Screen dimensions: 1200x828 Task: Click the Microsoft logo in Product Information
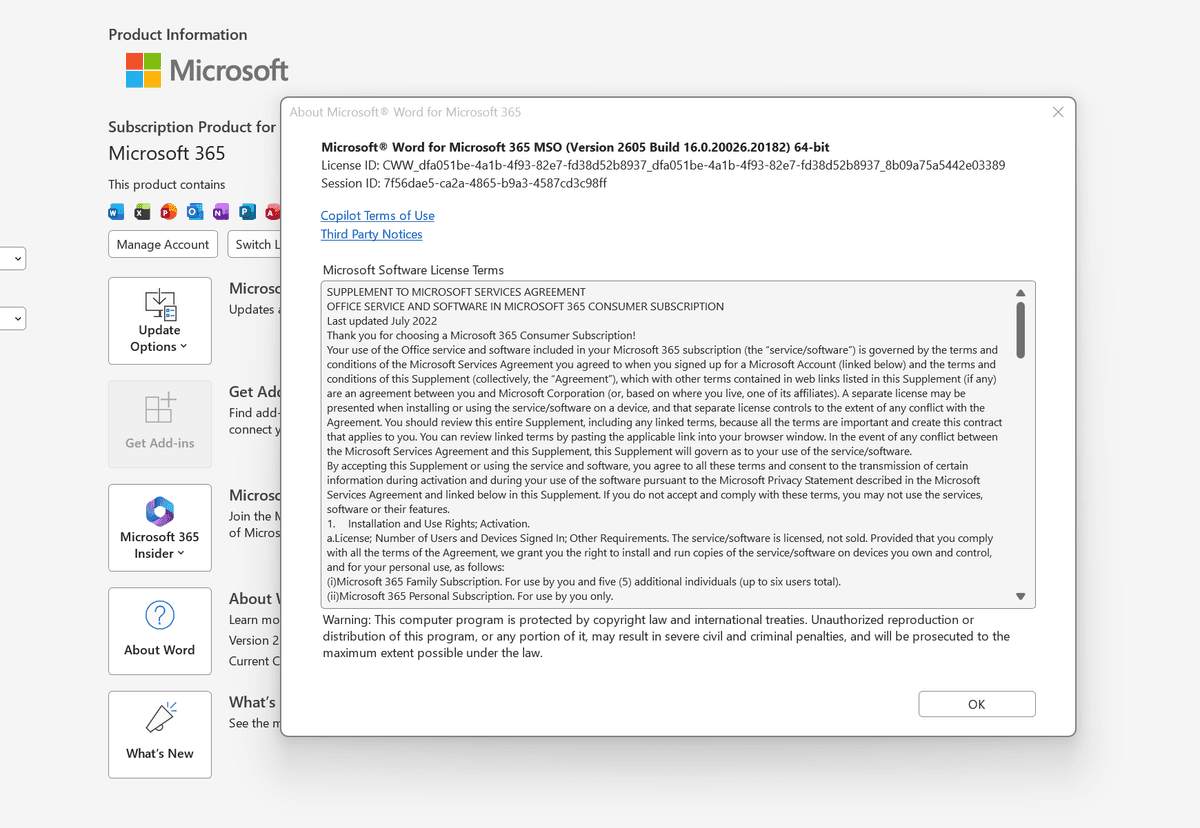click(x=207, y=70)
